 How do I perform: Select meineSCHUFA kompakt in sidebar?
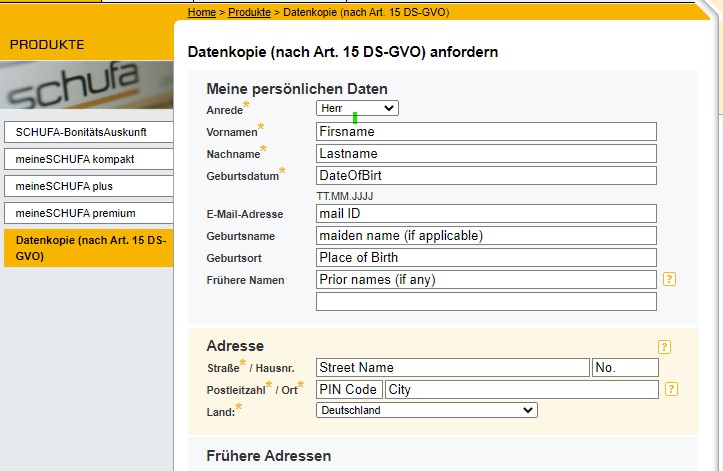point(87,159)
